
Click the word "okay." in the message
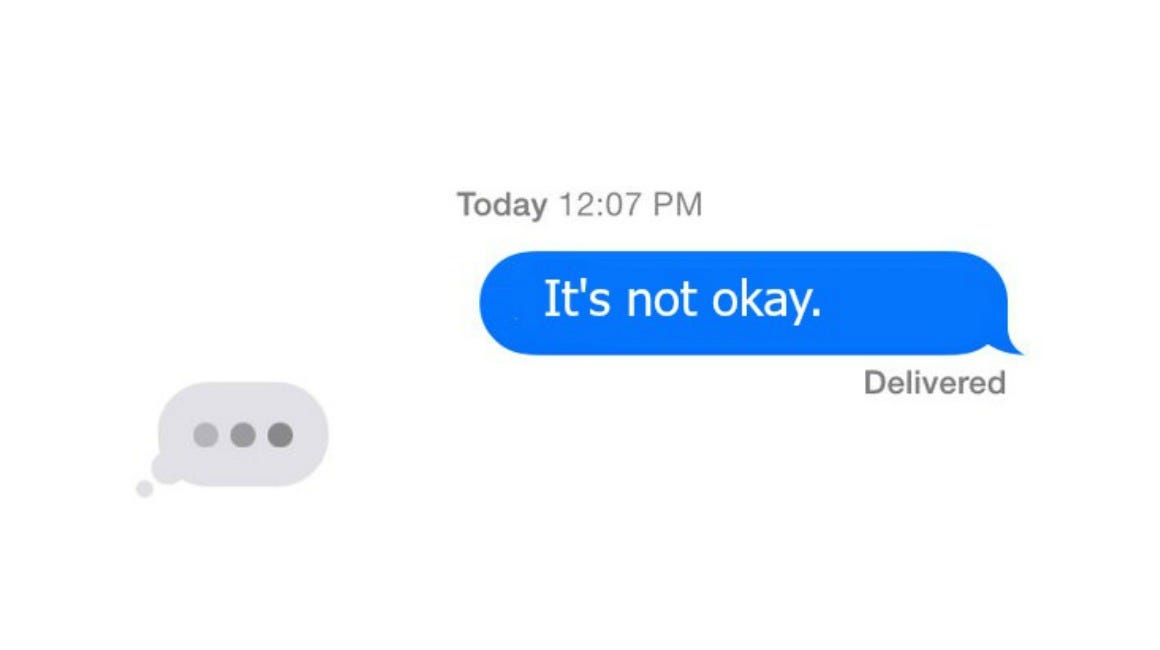pyautogui.click(x=766, y=300)
